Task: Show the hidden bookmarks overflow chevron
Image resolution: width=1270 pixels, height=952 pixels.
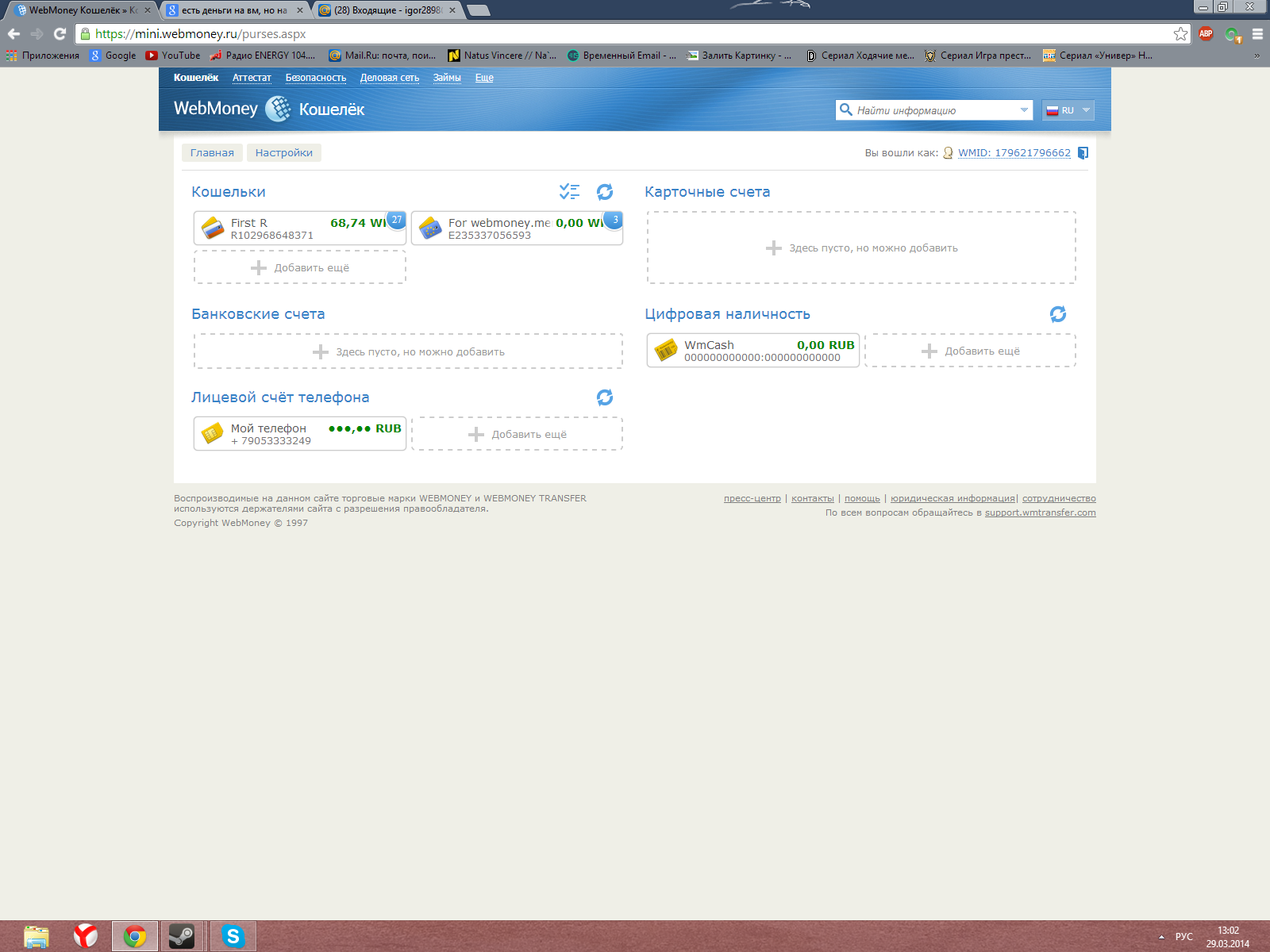Action: (1257, 56)
